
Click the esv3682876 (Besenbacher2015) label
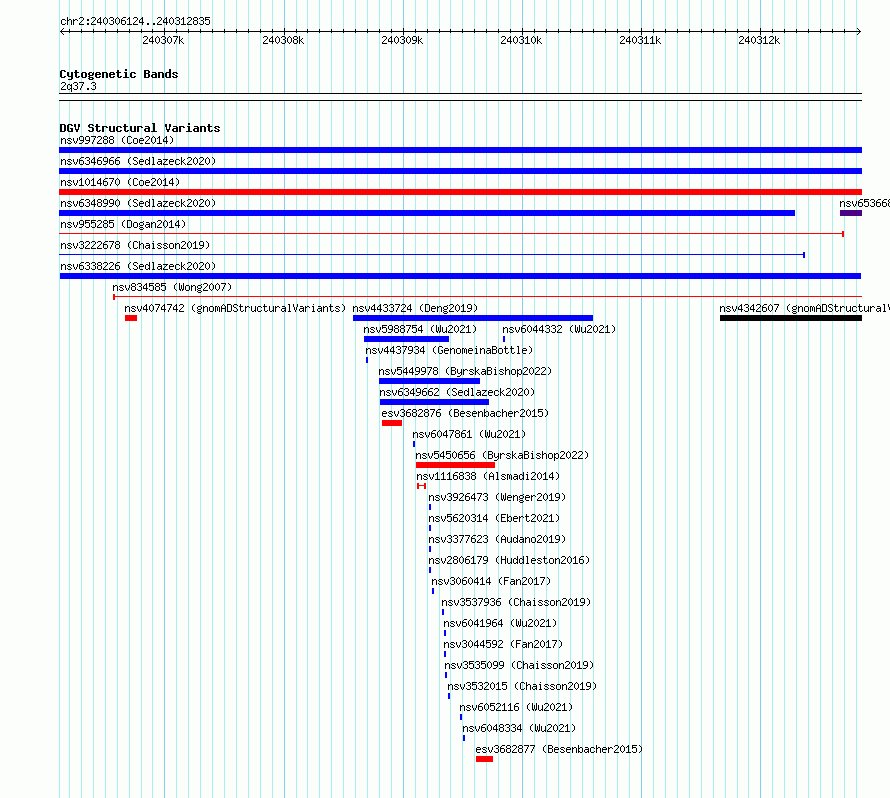465,413
